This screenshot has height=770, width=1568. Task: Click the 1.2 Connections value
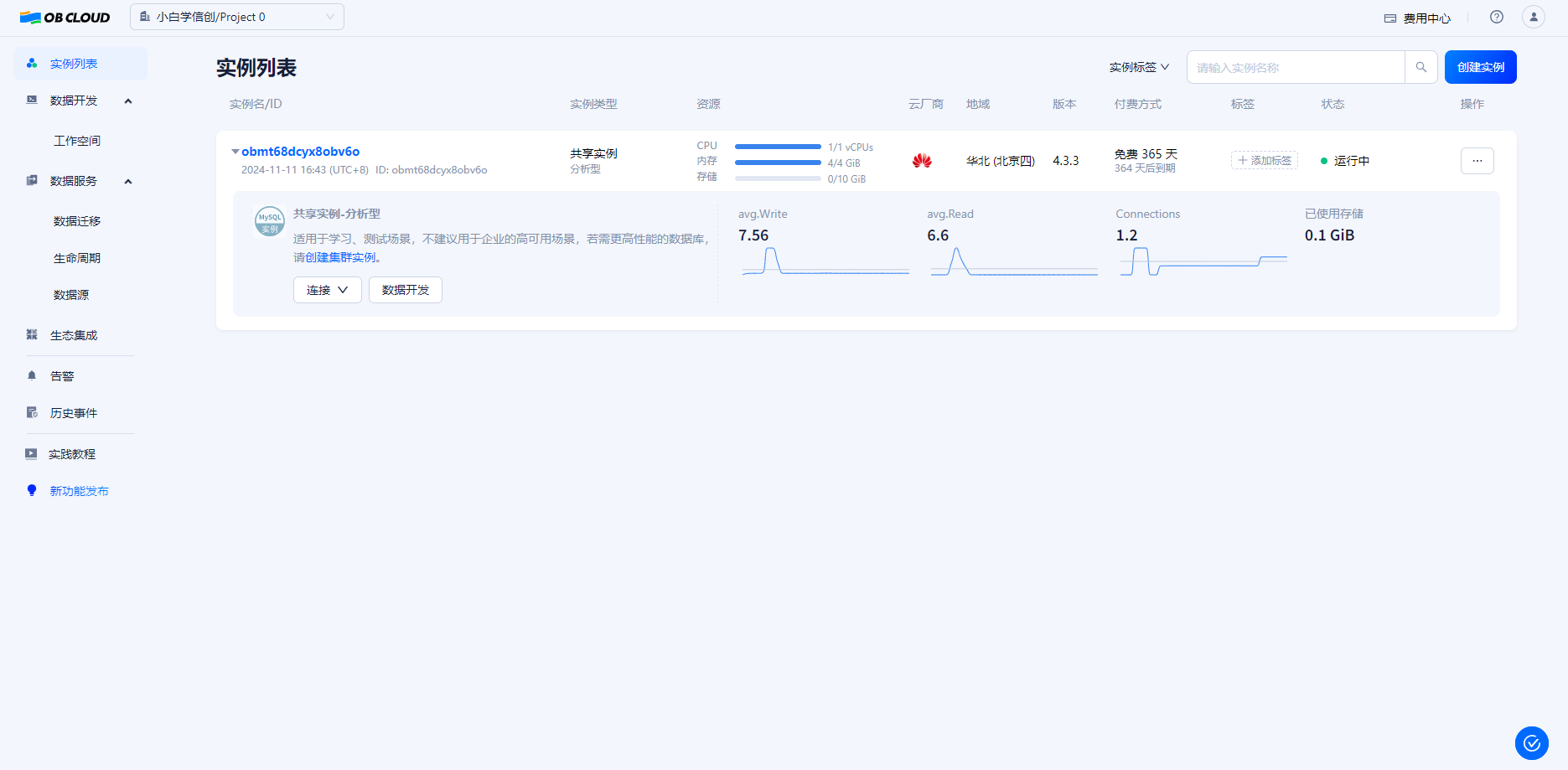tap(1126, 235)
